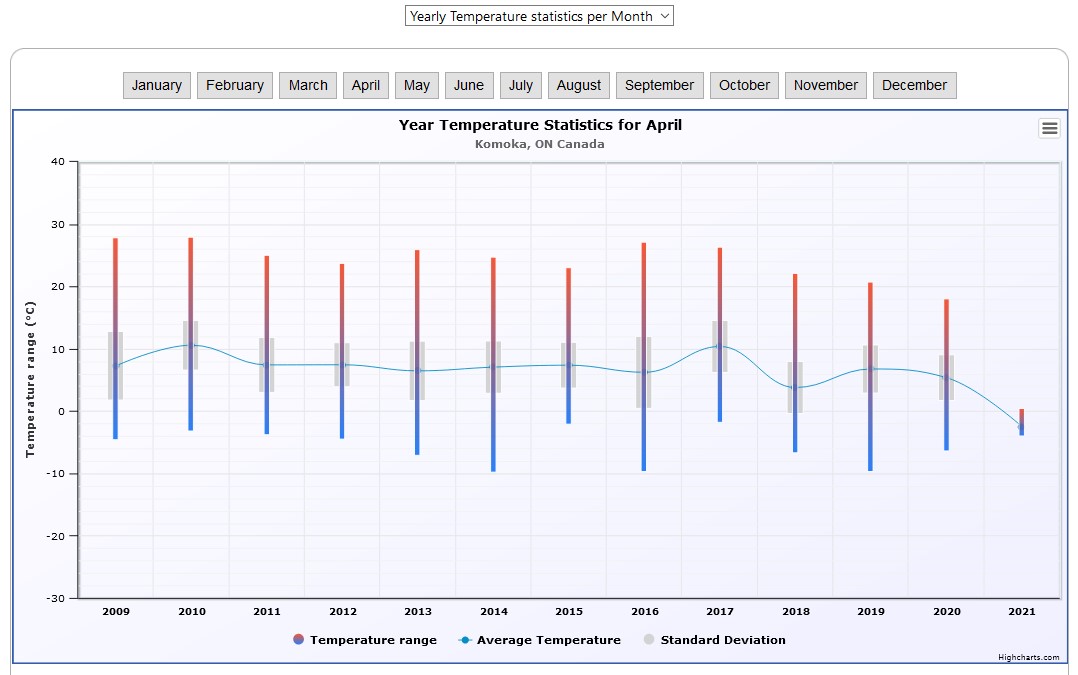Click the May button
The width and height of the screenshot is (1078, 675).
pos(417,85)
